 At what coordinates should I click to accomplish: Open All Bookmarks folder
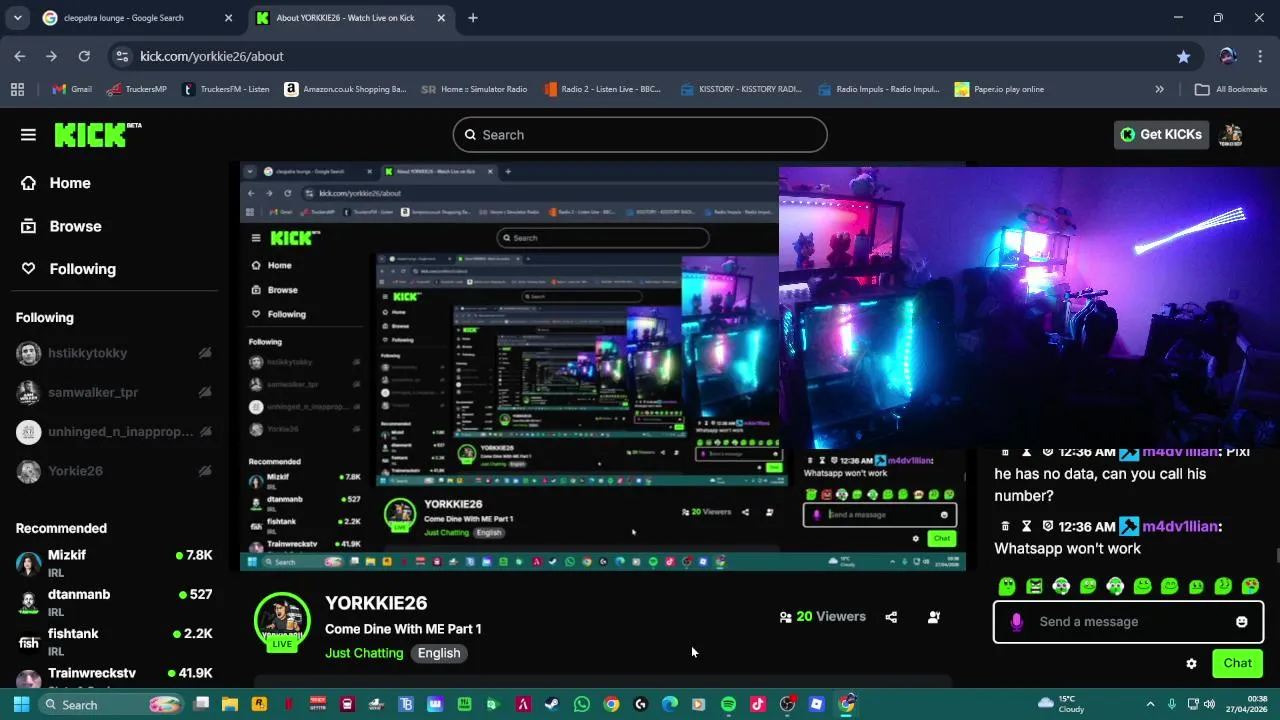[x=1231, y=89]
